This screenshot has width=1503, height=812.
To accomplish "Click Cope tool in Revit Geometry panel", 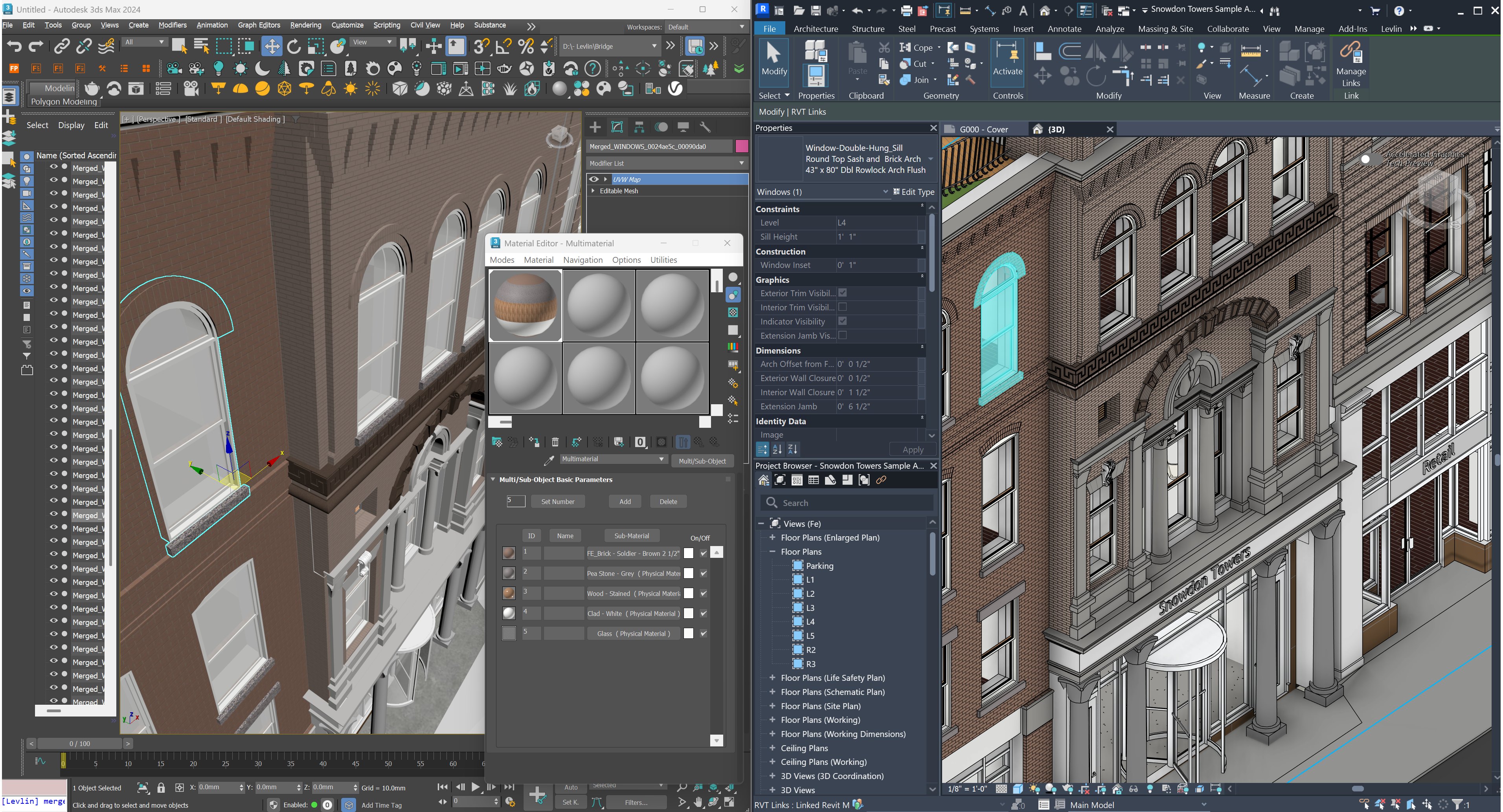I will pyautogui.click(x=916, y=47).
